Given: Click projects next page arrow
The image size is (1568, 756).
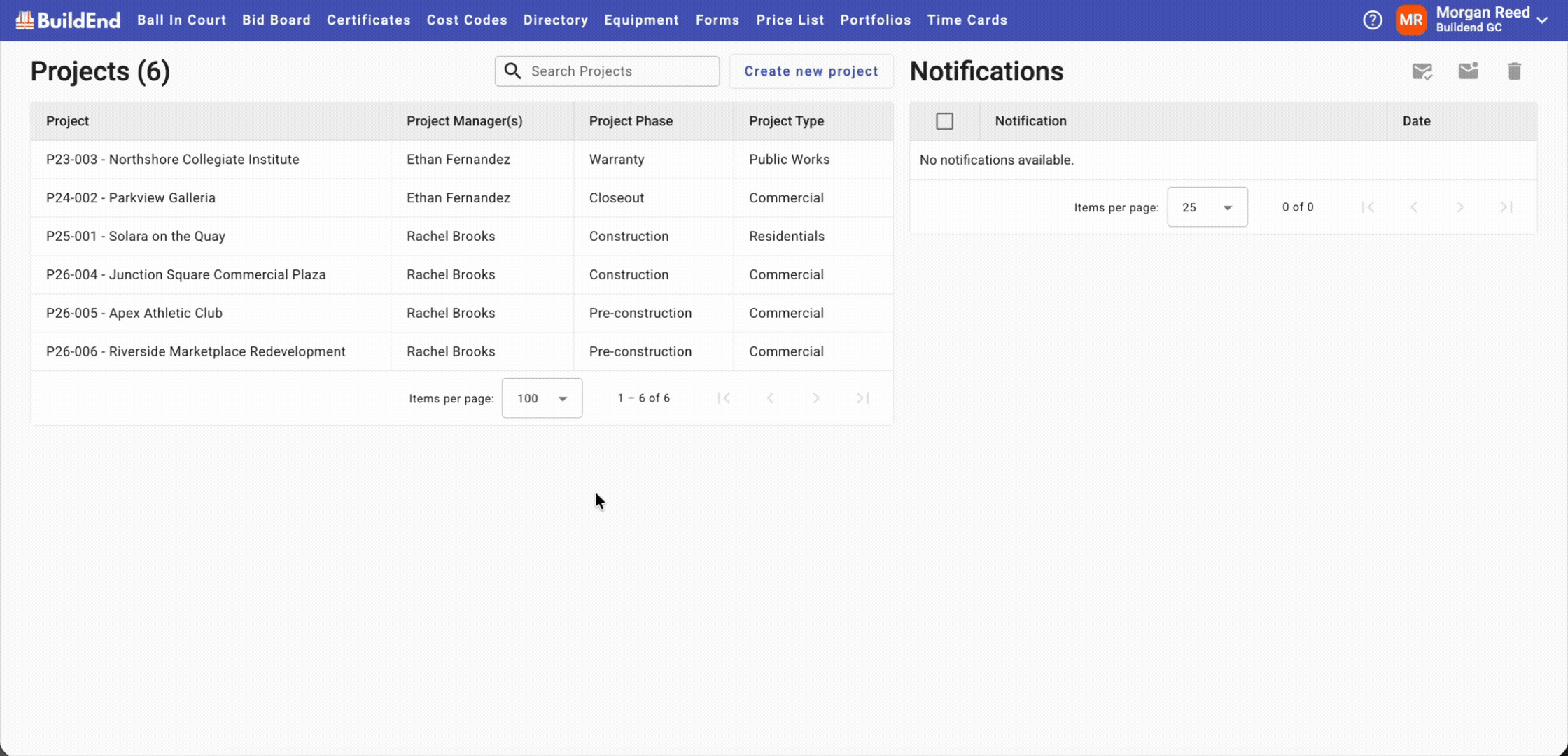Looking at the screenshot, I should (x=816, y=398).
